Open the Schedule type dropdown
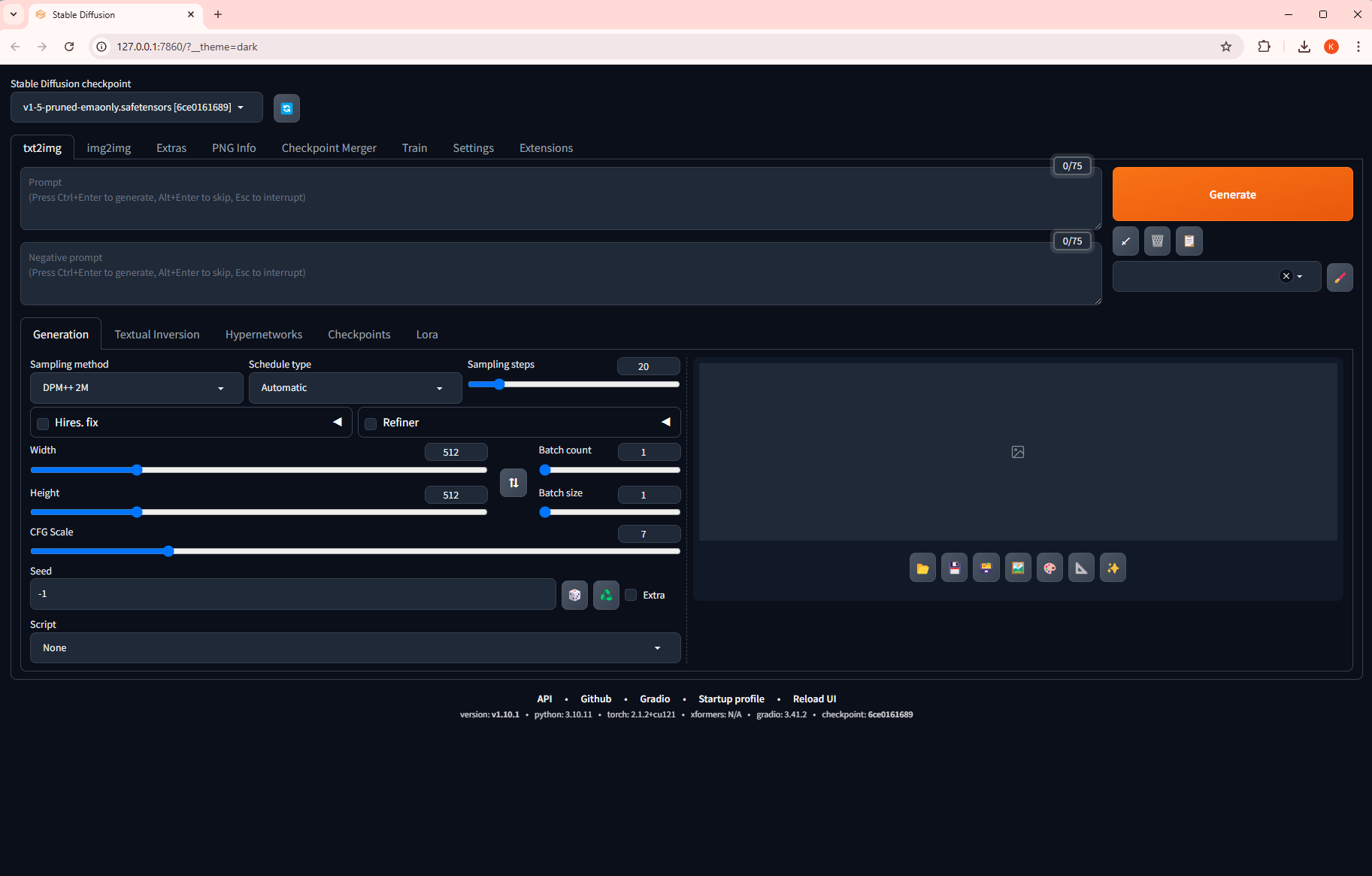Image resolution: width=1372 pixels, height=876 pixels. 355,388
